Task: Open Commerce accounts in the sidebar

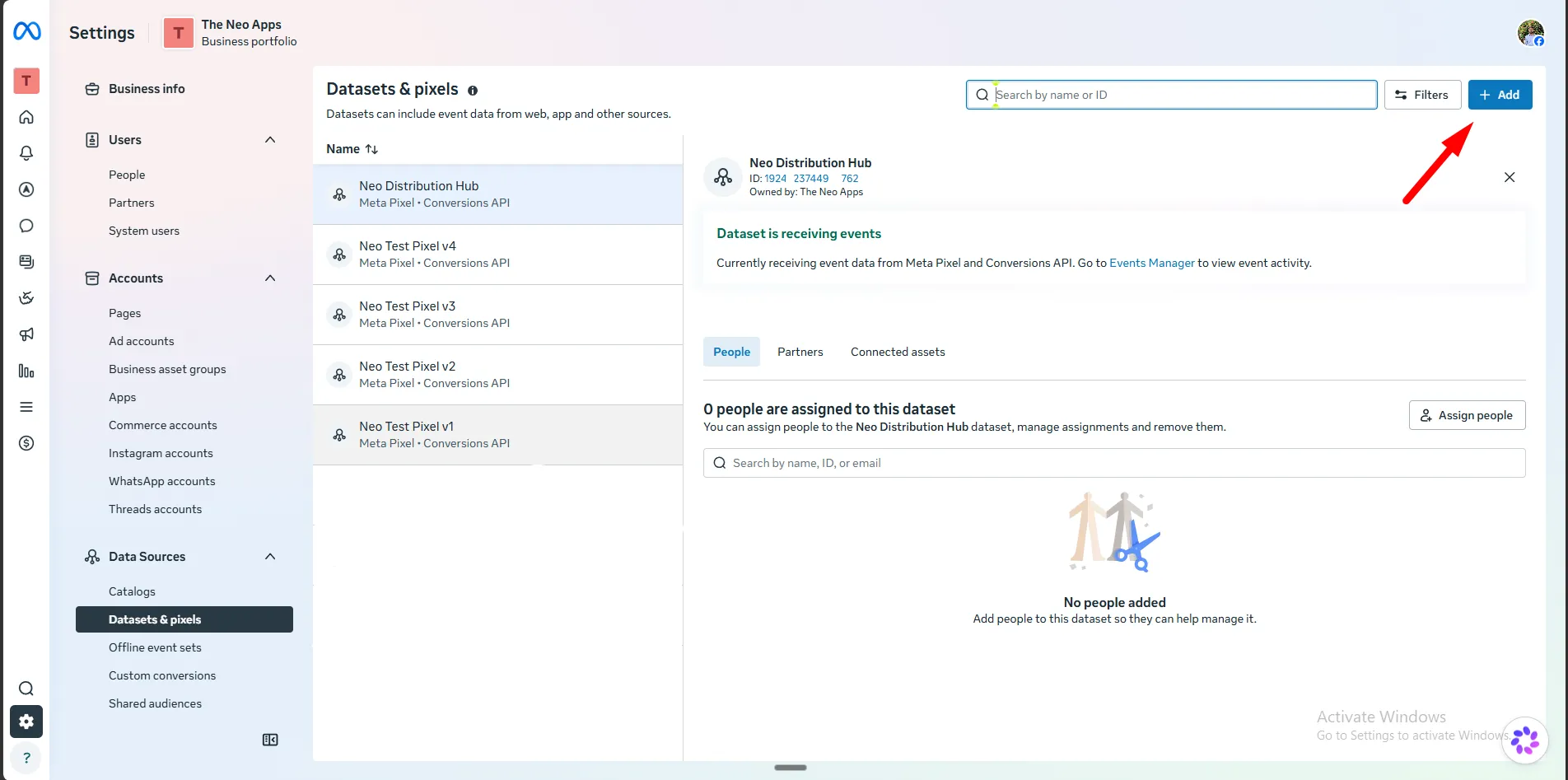Action: (x=163, y=425)
